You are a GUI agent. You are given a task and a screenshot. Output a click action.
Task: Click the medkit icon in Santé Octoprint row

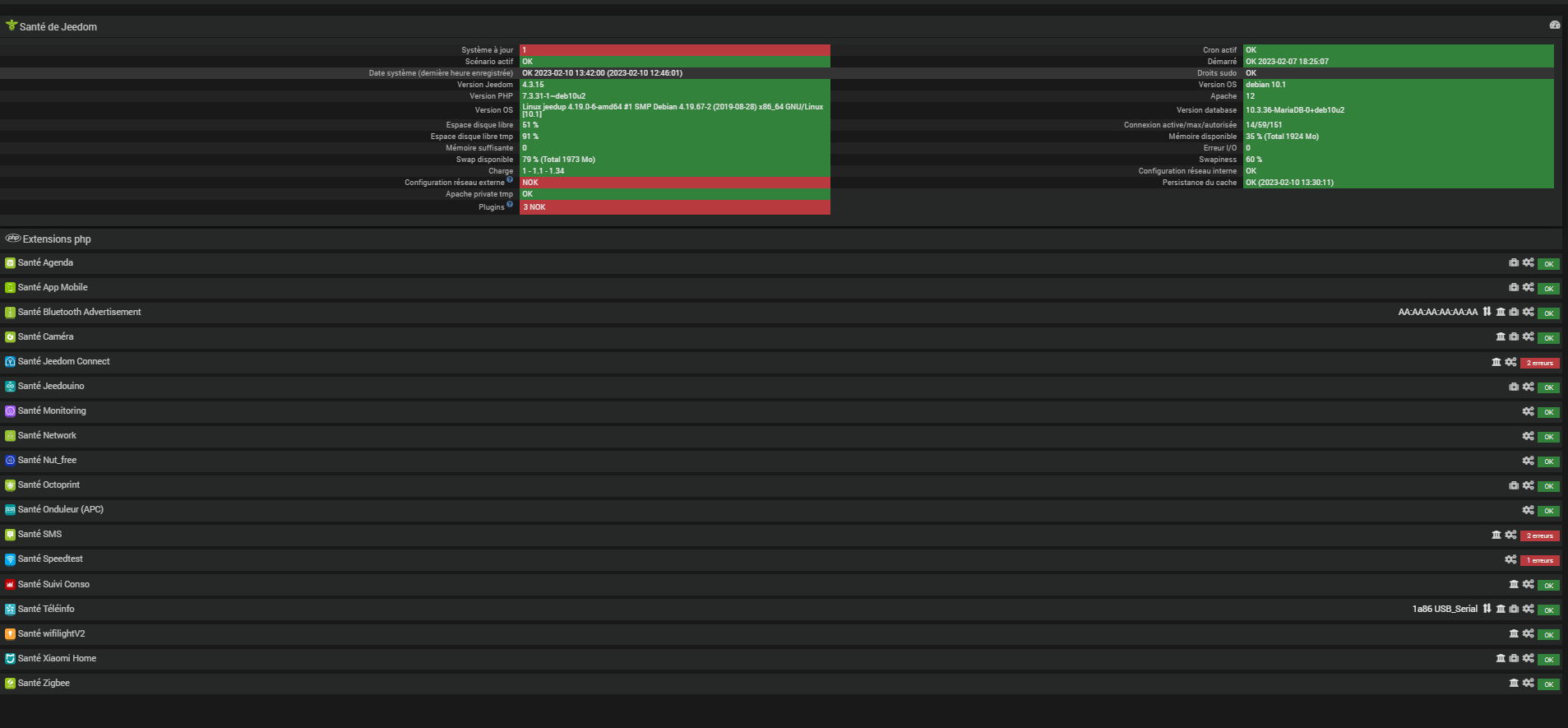coord(1514,485)
